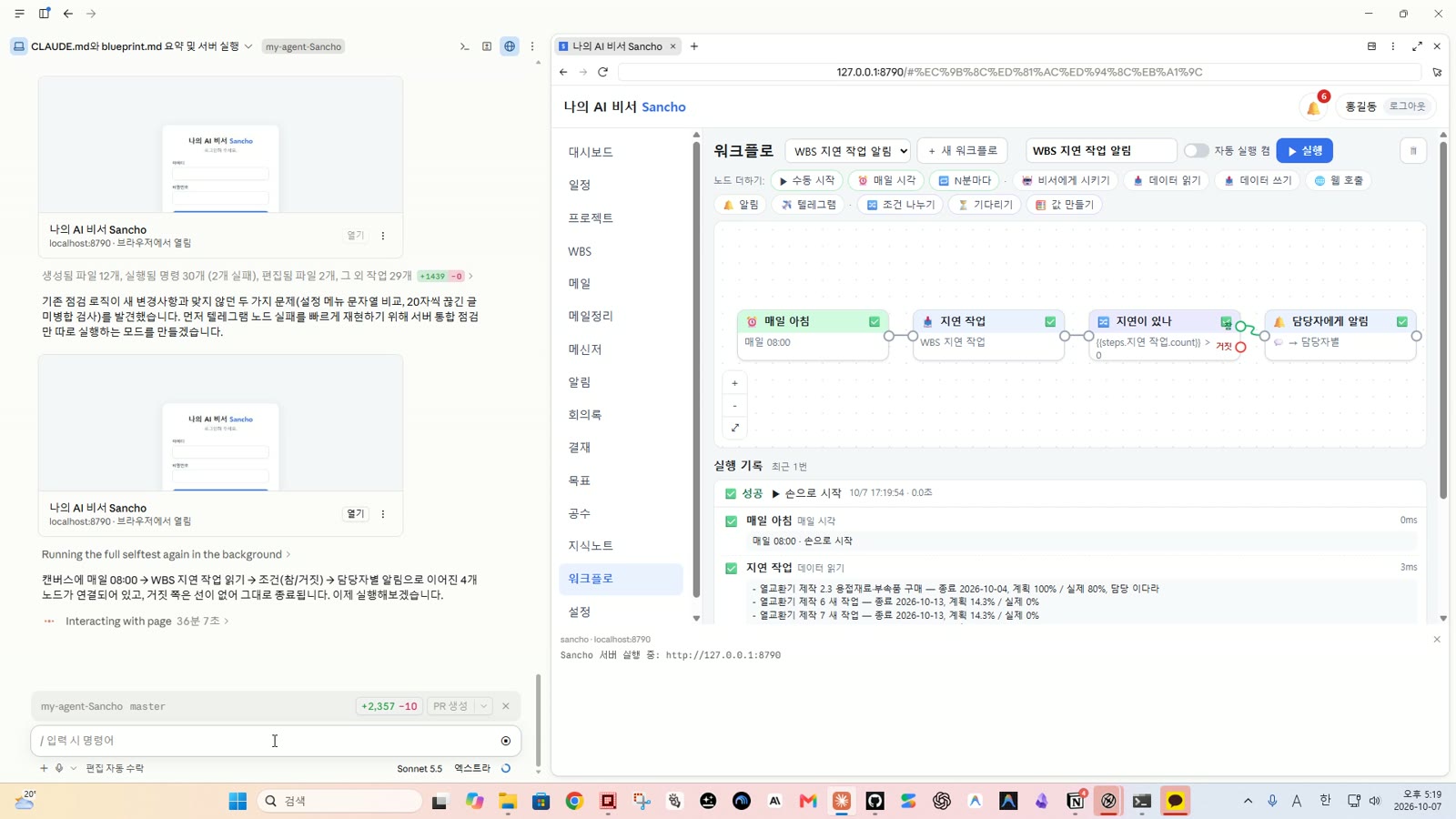Open the microphone options chevron
Viewport: 1456px width, 819px height.
tap(74, 768)
